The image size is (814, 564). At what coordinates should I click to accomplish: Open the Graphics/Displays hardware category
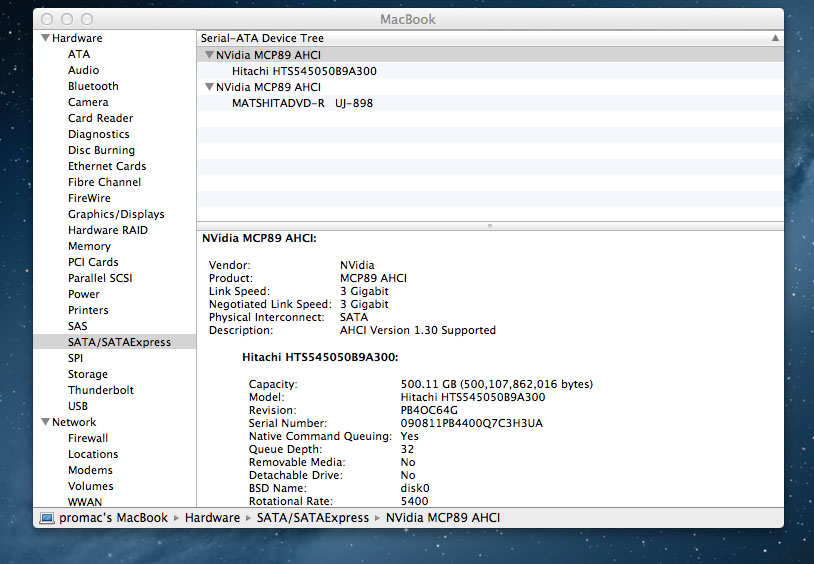tap(116, 214)
